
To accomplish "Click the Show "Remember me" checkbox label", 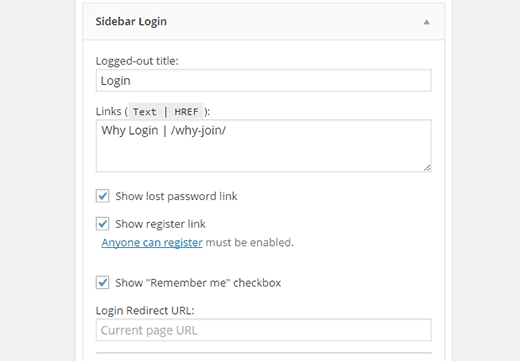I will (198, 283).
